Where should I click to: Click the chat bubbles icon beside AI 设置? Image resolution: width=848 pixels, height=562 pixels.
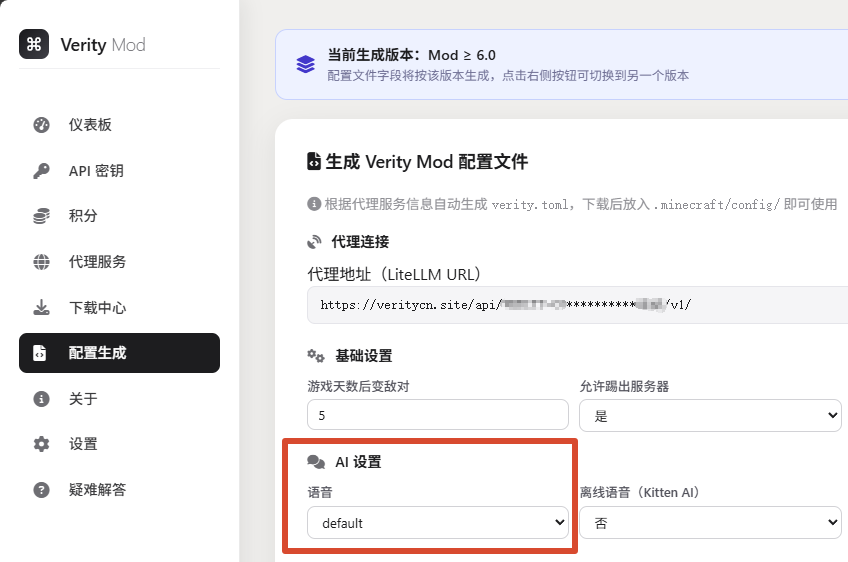coord(316,462)
